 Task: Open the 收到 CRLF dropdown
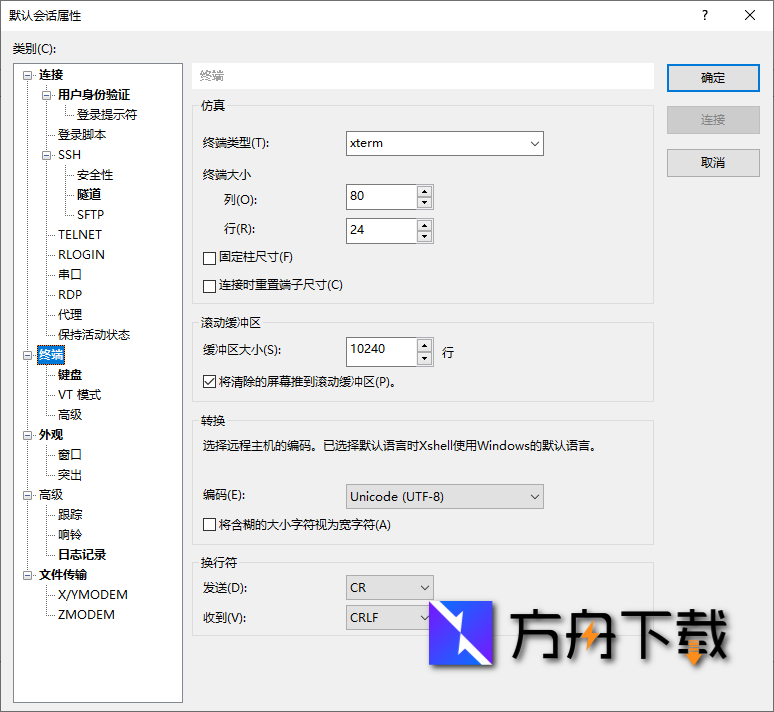(389, 617)
